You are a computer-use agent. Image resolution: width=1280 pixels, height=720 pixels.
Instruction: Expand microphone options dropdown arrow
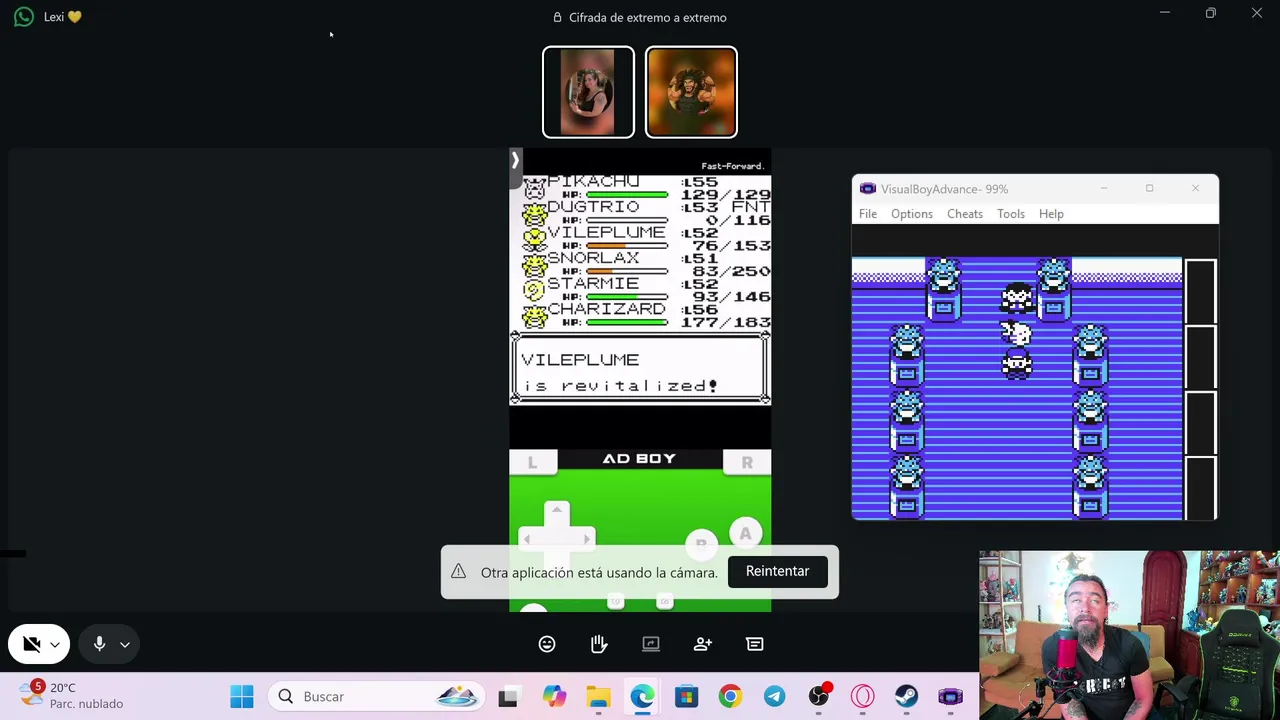click(125, 645)
